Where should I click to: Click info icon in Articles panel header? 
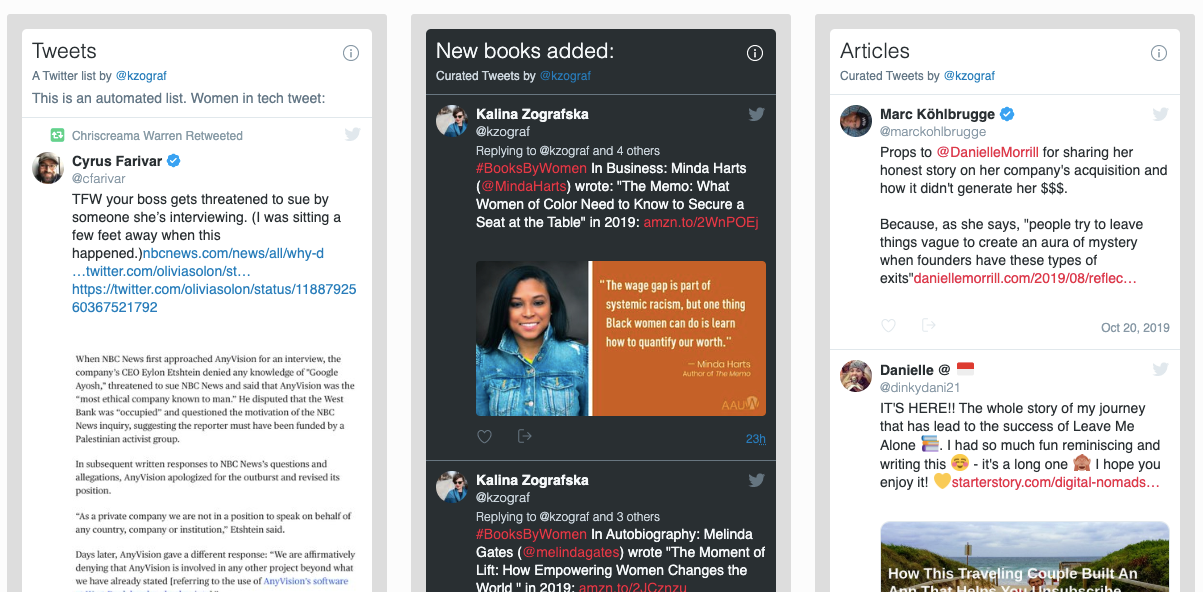pos(1159,53)
